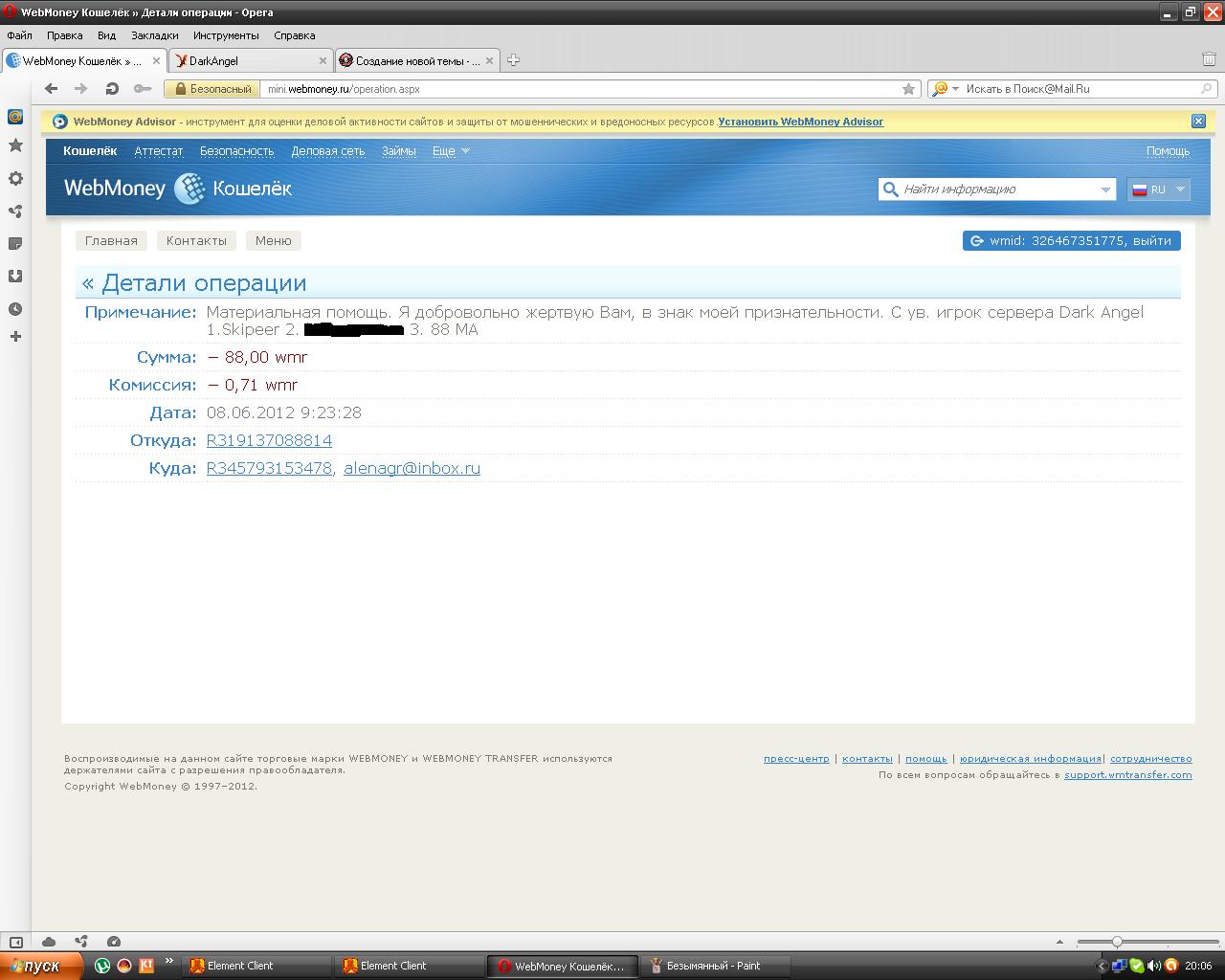Expand quick launch overflow chevron

[169, 962]
